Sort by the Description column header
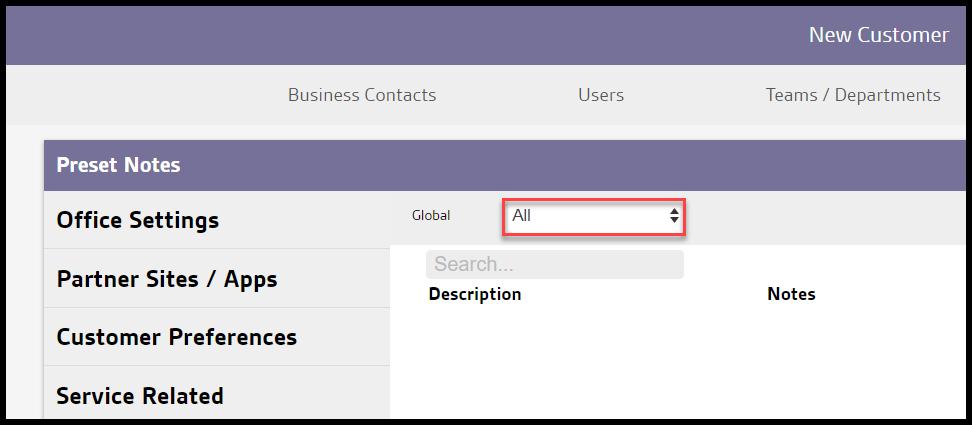The height and width of the screenshot is (425, 972). pyautogui.click(x=475, y=294)
